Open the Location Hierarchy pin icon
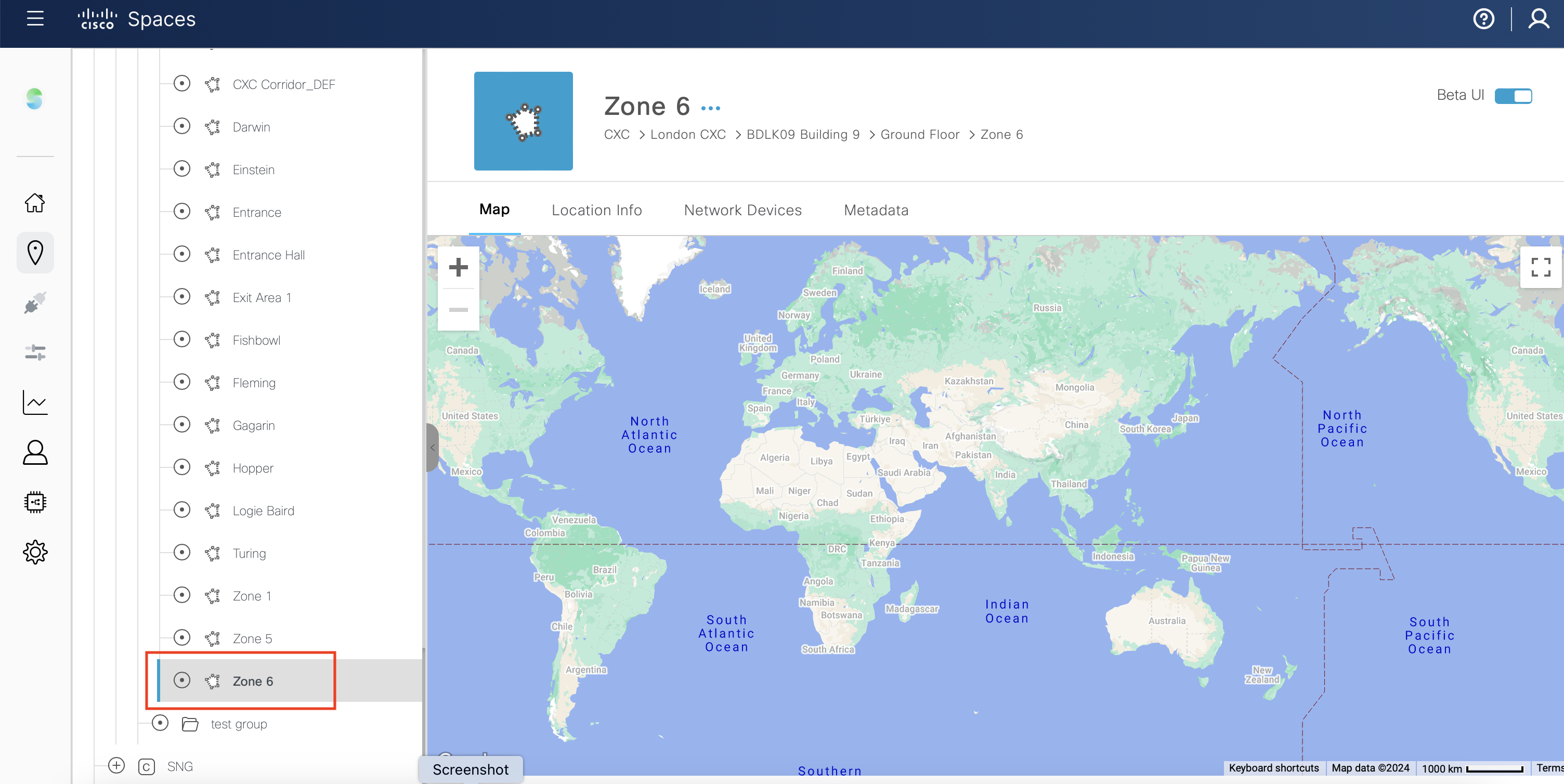1564x784 pixels. tap(35, 253)
